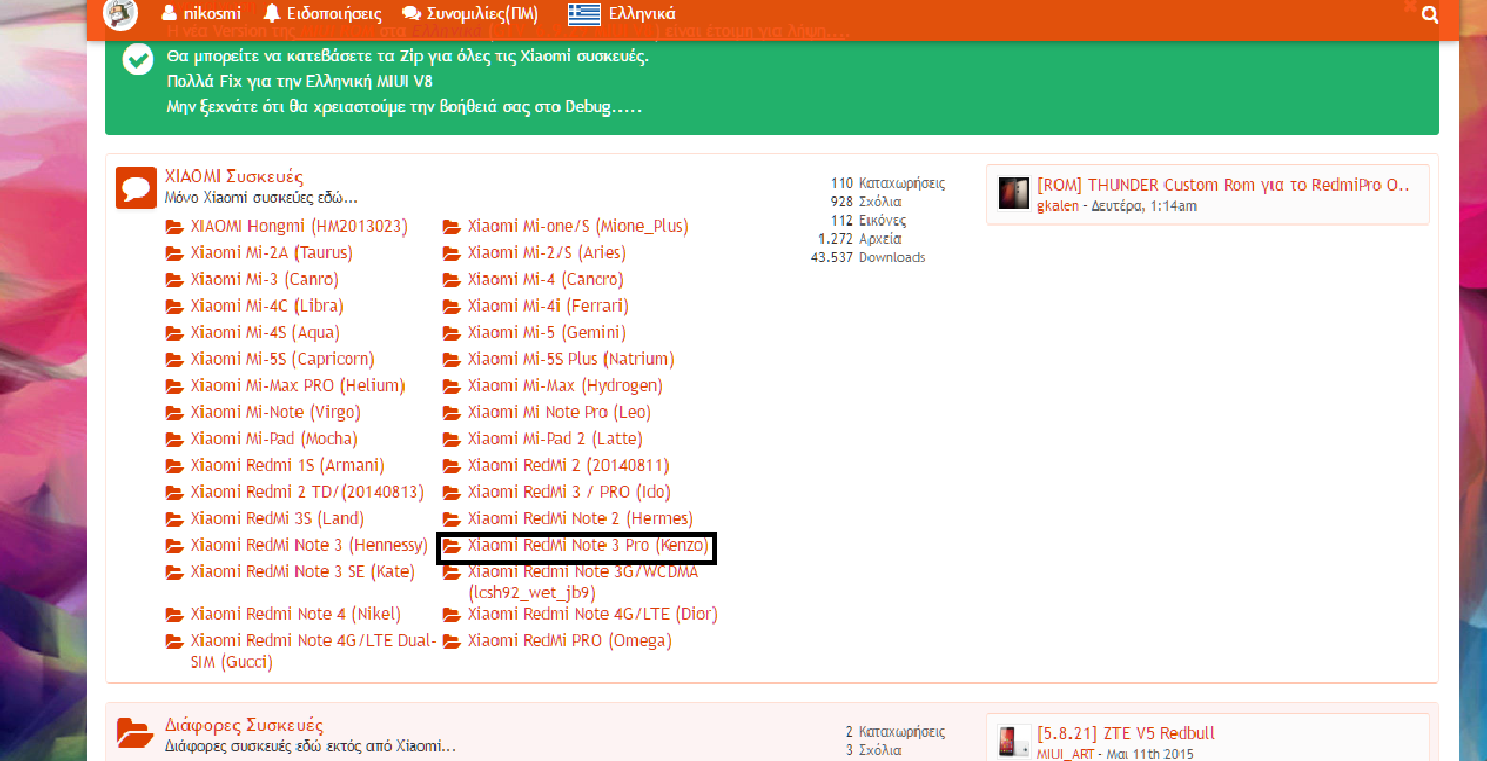The width and height of the screenshot is (1487, 761).
Task: Open Xiaomi Redmi Note 4G/LTE Dual-SIM (Gucci) folder
Action: pos(313,650)
